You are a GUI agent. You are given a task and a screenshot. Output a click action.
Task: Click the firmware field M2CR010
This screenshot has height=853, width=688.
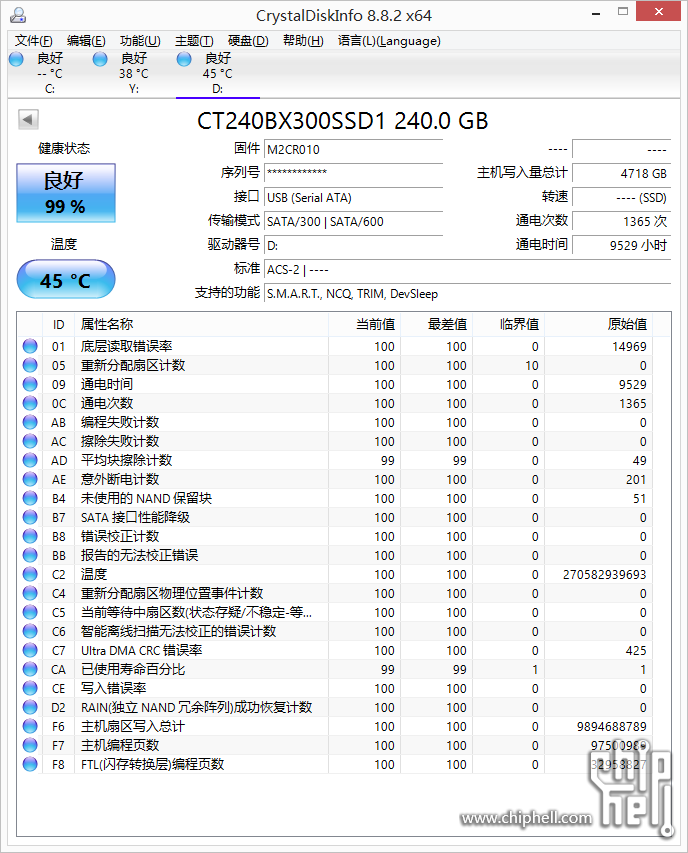coord(354,149)
